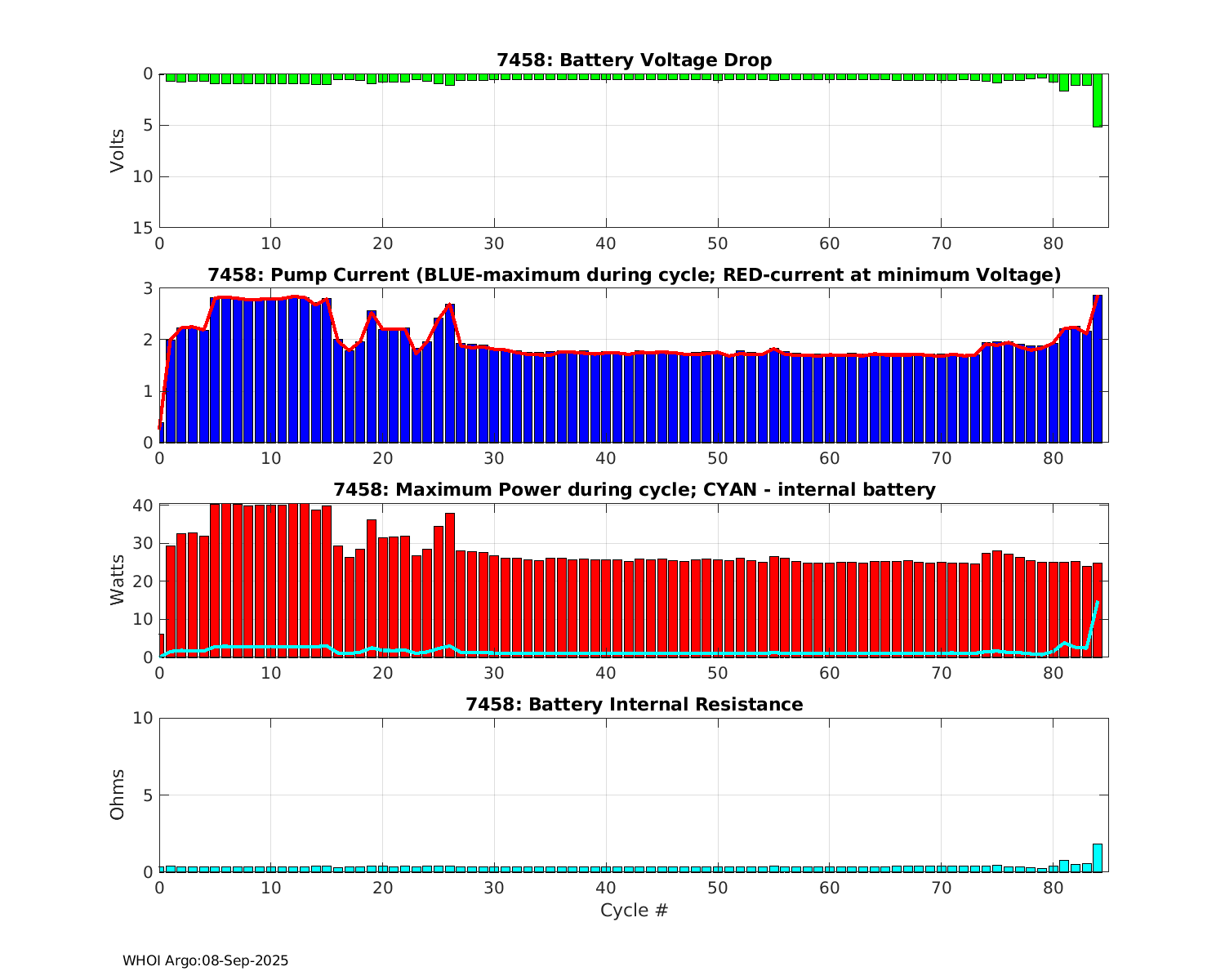Click the 3 tick label on pump current axis
The width and height of the screenshot is (1225, 980).
point(148,288)
